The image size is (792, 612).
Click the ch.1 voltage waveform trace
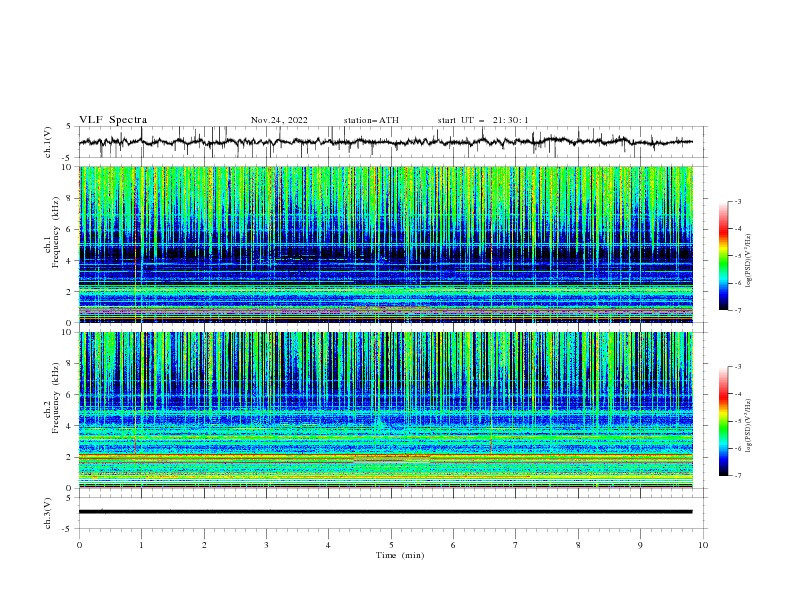(x=385, y=142)
